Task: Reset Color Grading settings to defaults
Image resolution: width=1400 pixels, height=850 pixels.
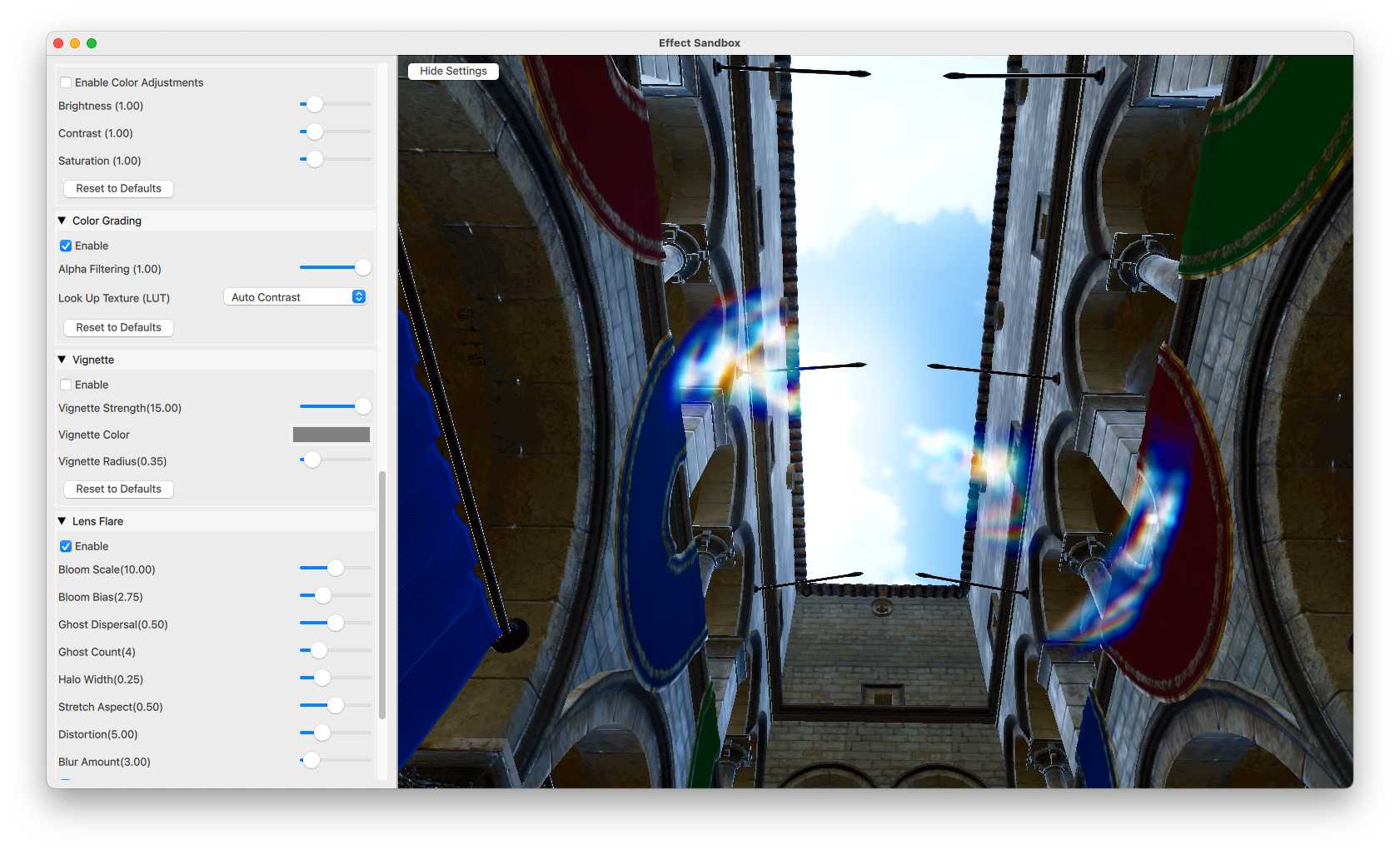Action: click(x=117, y=327)
